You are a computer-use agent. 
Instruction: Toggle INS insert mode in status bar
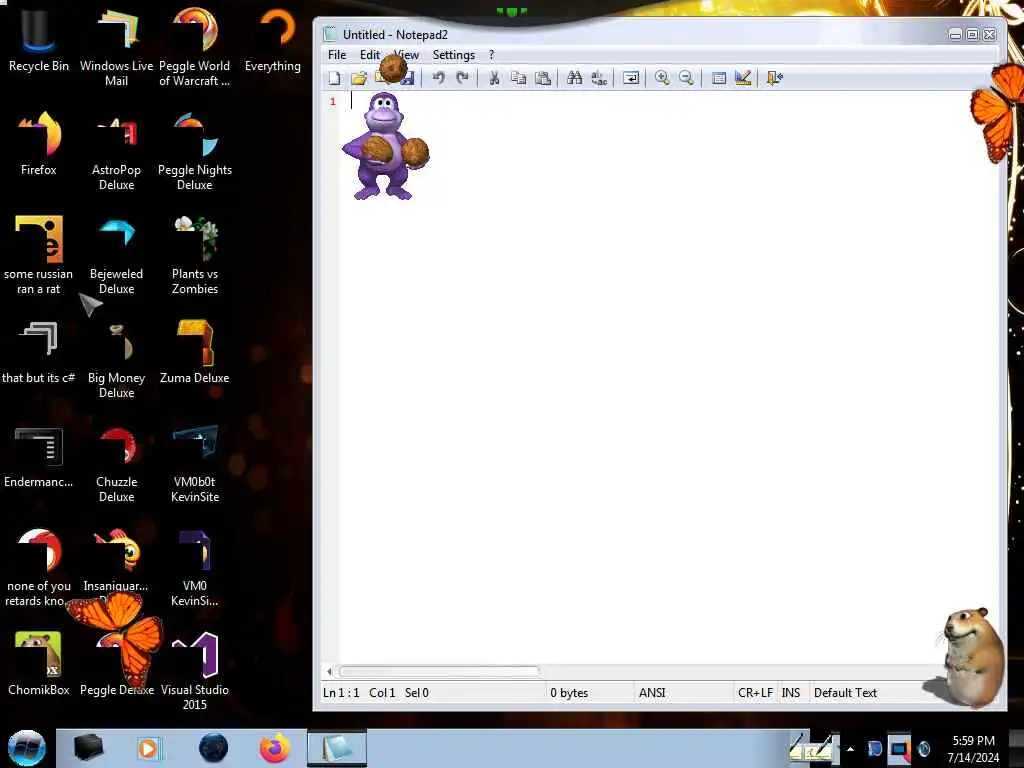click(791, 693)
